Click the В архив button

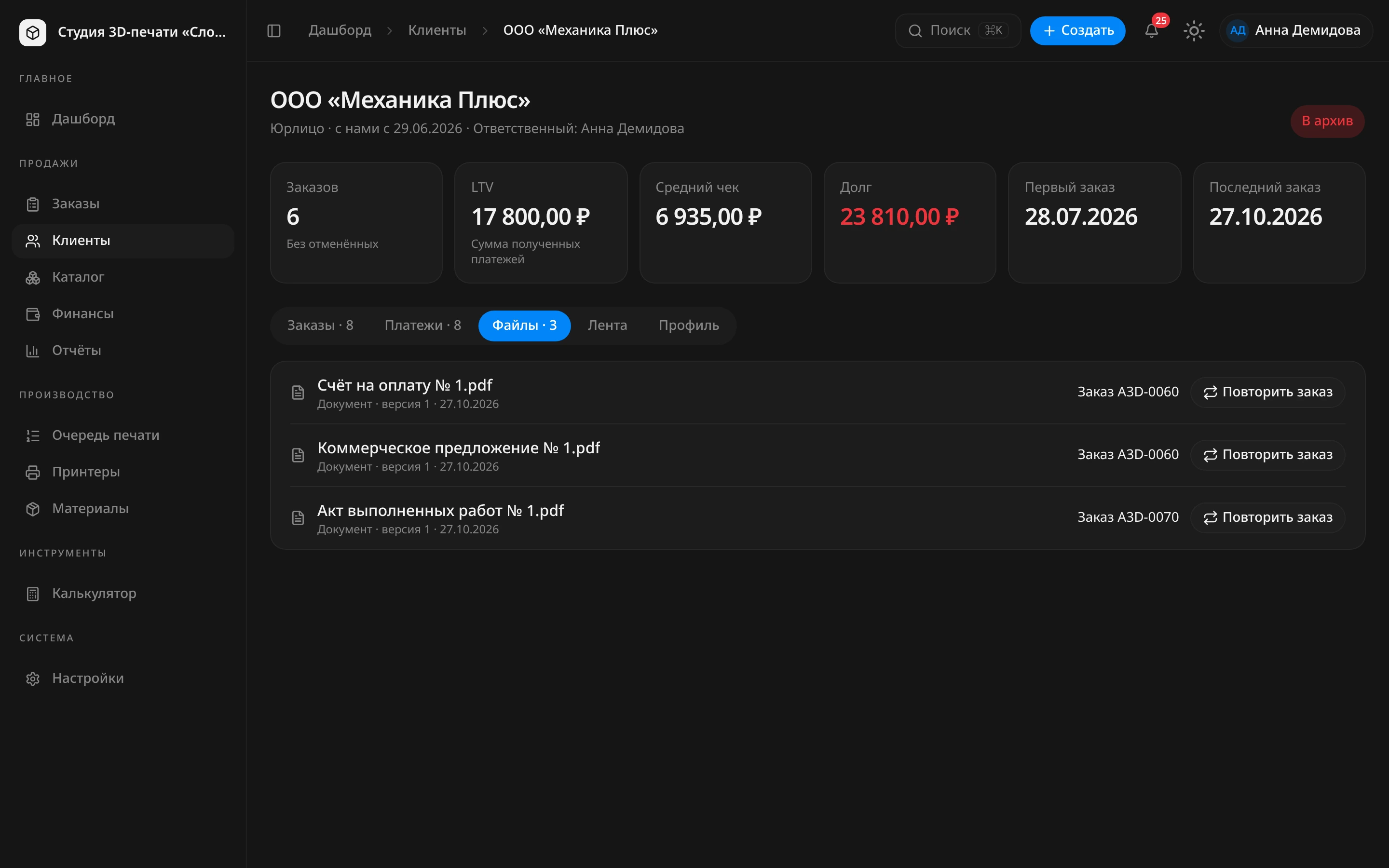point(1327,121)
